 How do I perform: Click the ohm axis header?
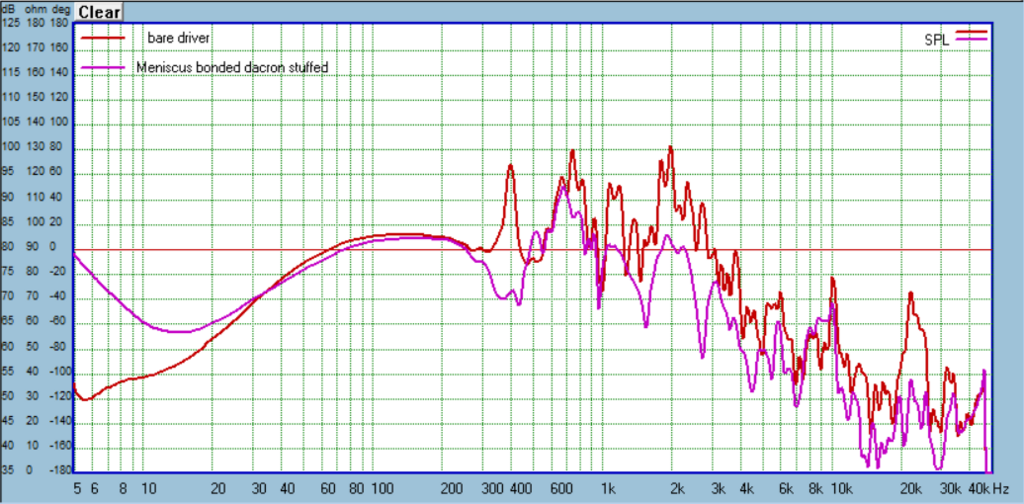point(35,10)
